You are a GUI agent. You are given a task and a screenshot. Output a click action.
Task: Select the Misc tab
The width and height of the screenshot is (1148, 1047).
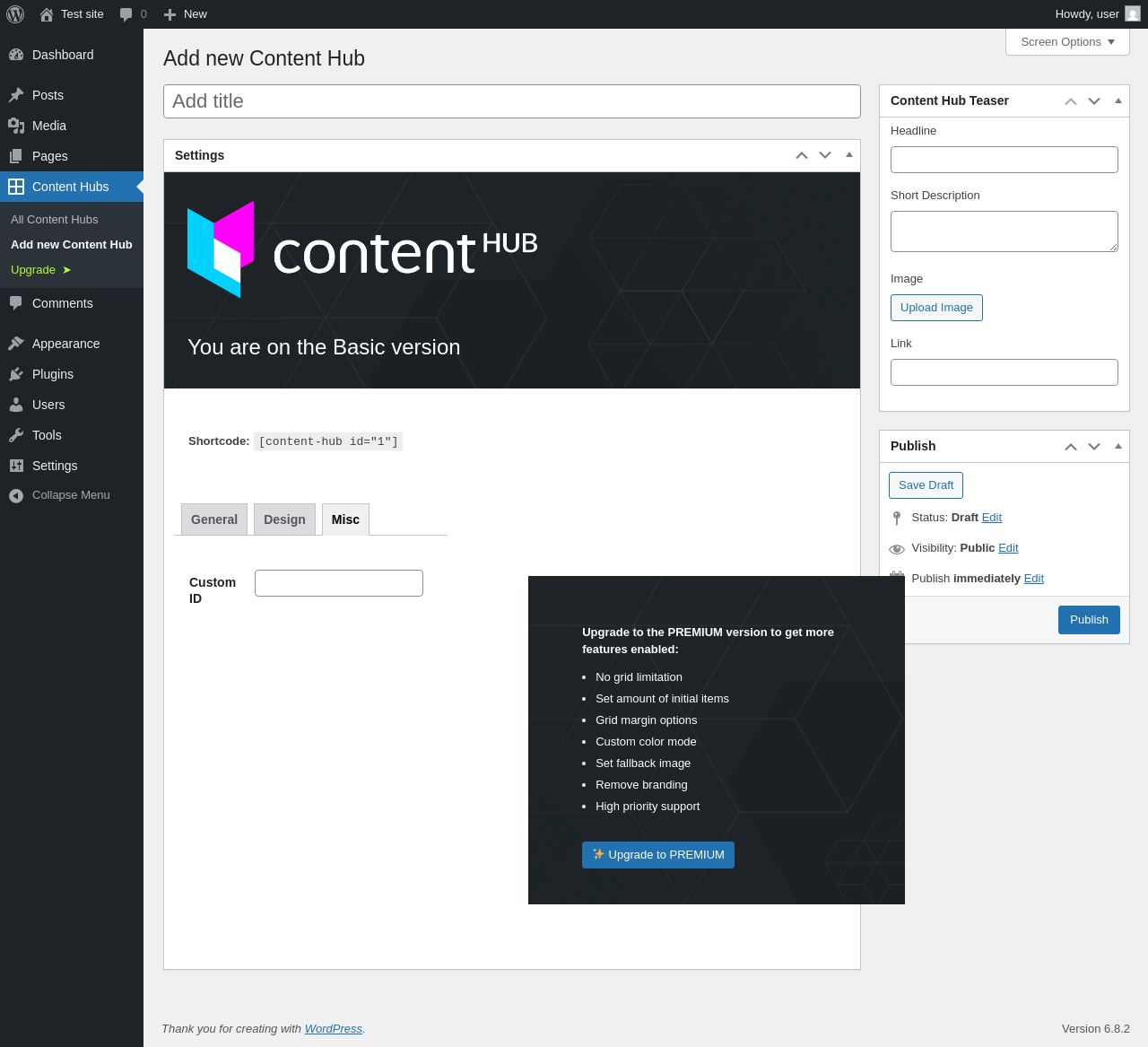coord(345,519)
